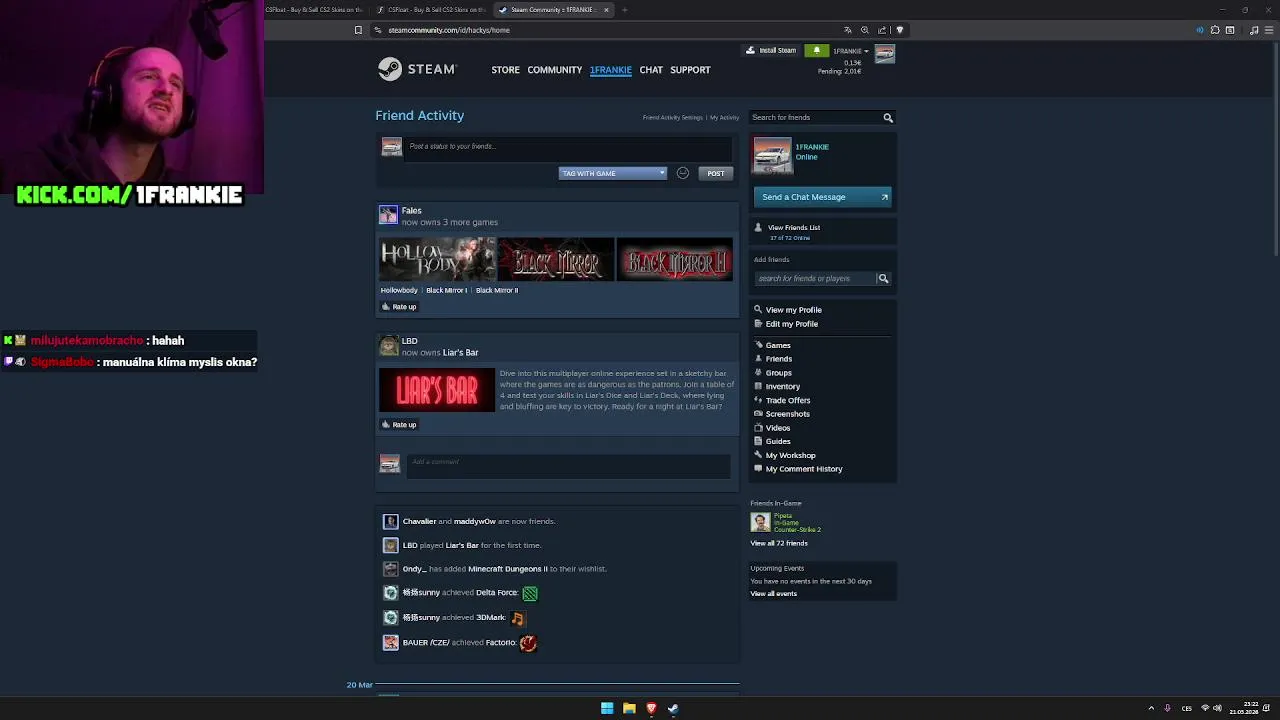Open the green notifications bell
This screenshot has height=720, width=1280.
pyautogui.click(x=816, y=50)
